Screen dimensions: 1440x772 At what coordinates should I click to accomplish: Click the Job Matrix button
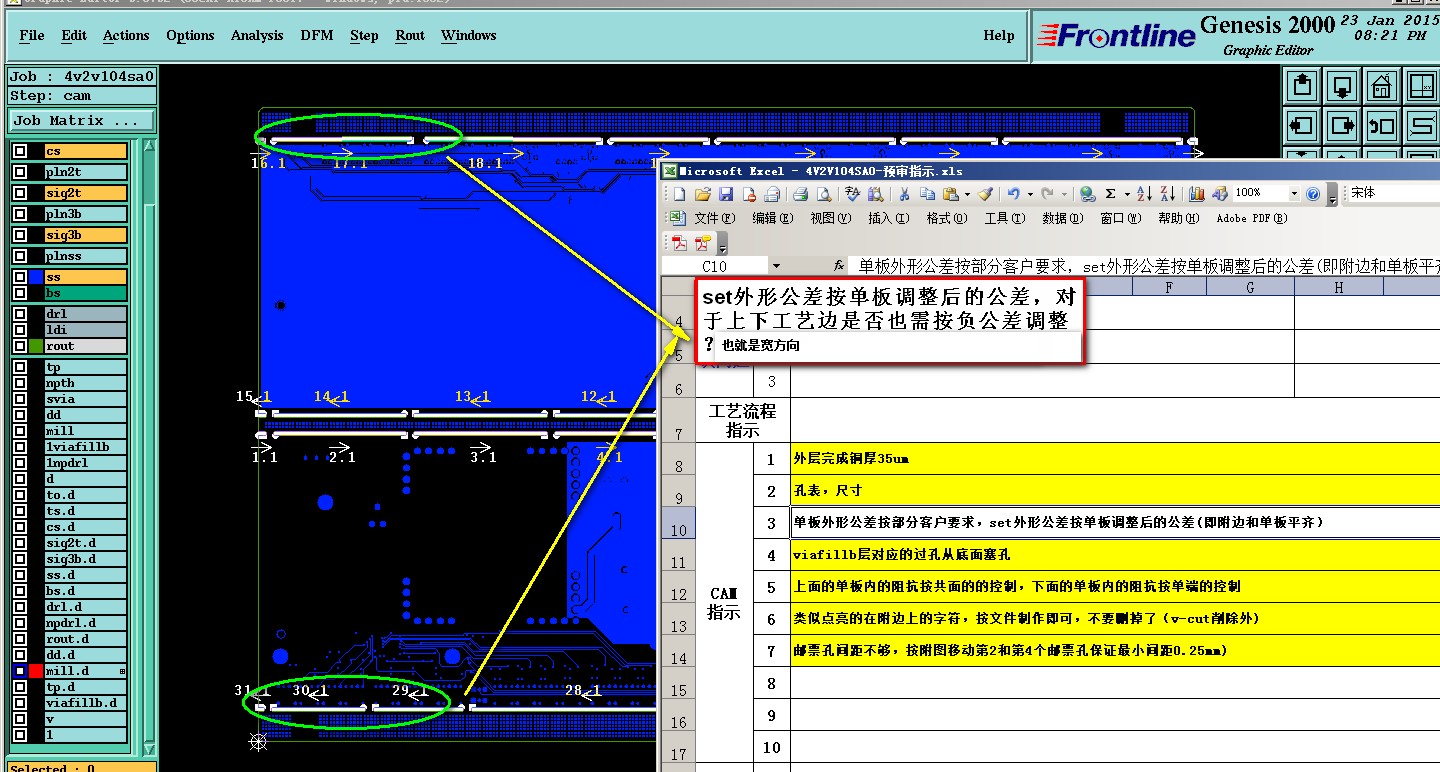pyautogui.click(x=81, y=120)
